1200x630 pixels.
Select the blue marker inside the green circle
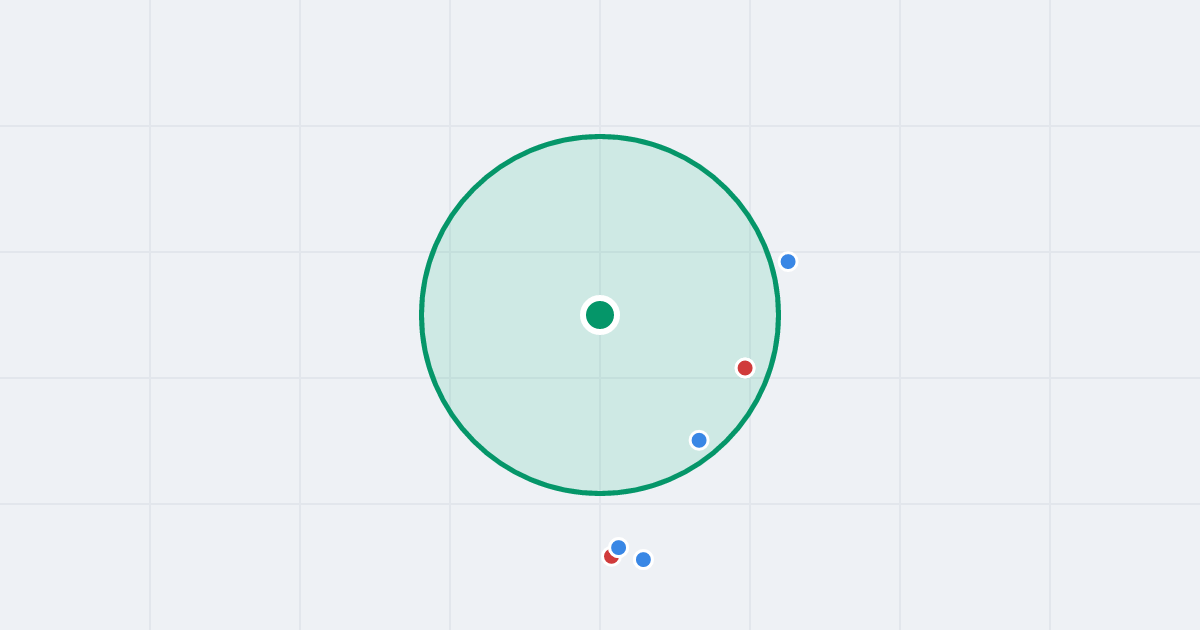coord(699,440)
